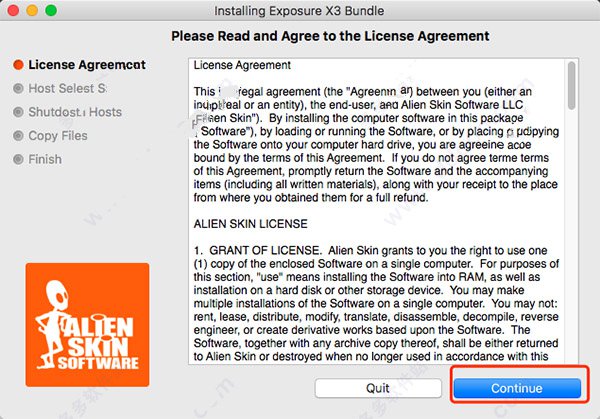
Task: Click the Host Select step bullet
Action: pos(18,88)
